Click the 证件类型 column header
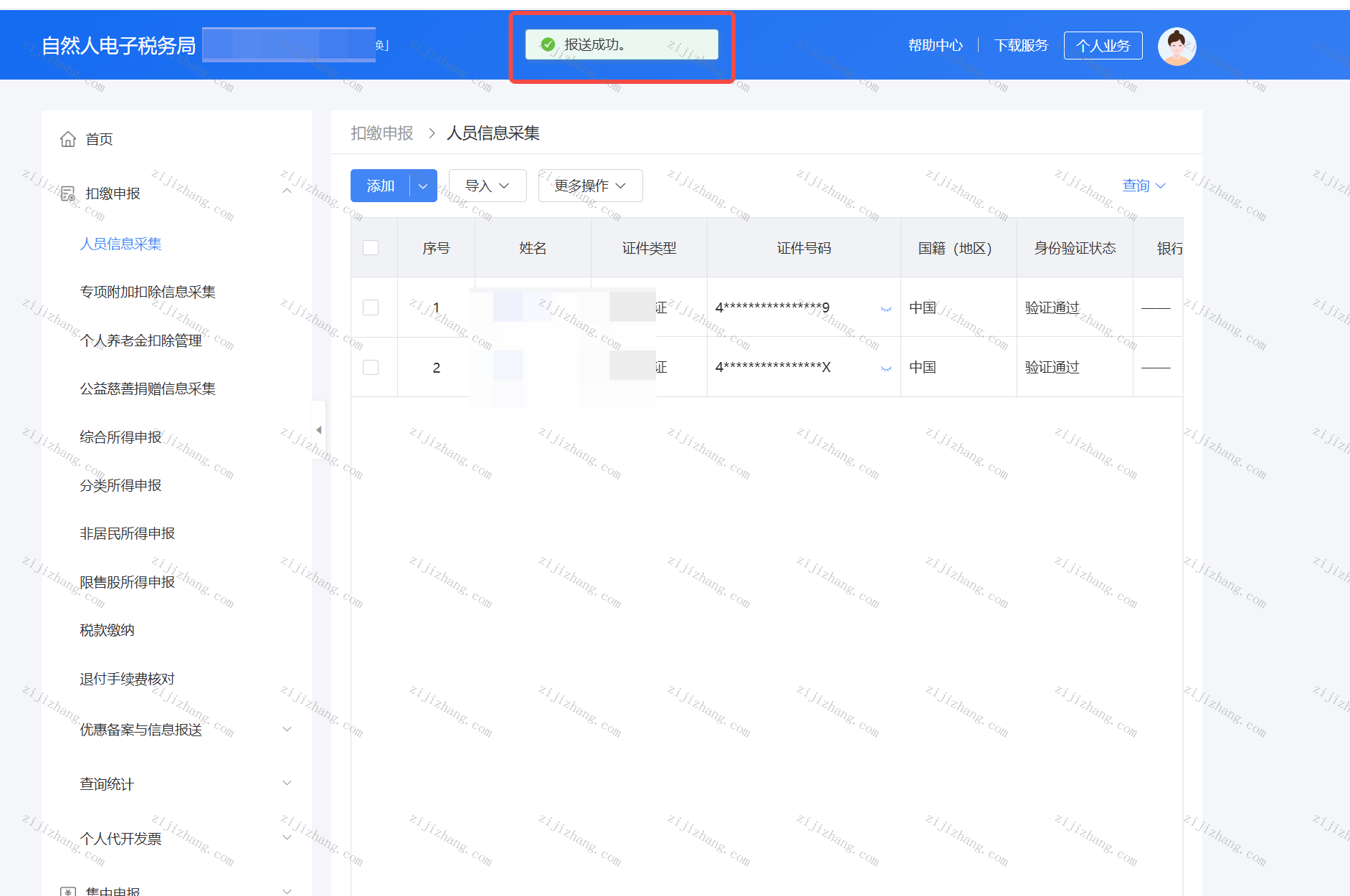1350x896 pixels. pos(649,248)
